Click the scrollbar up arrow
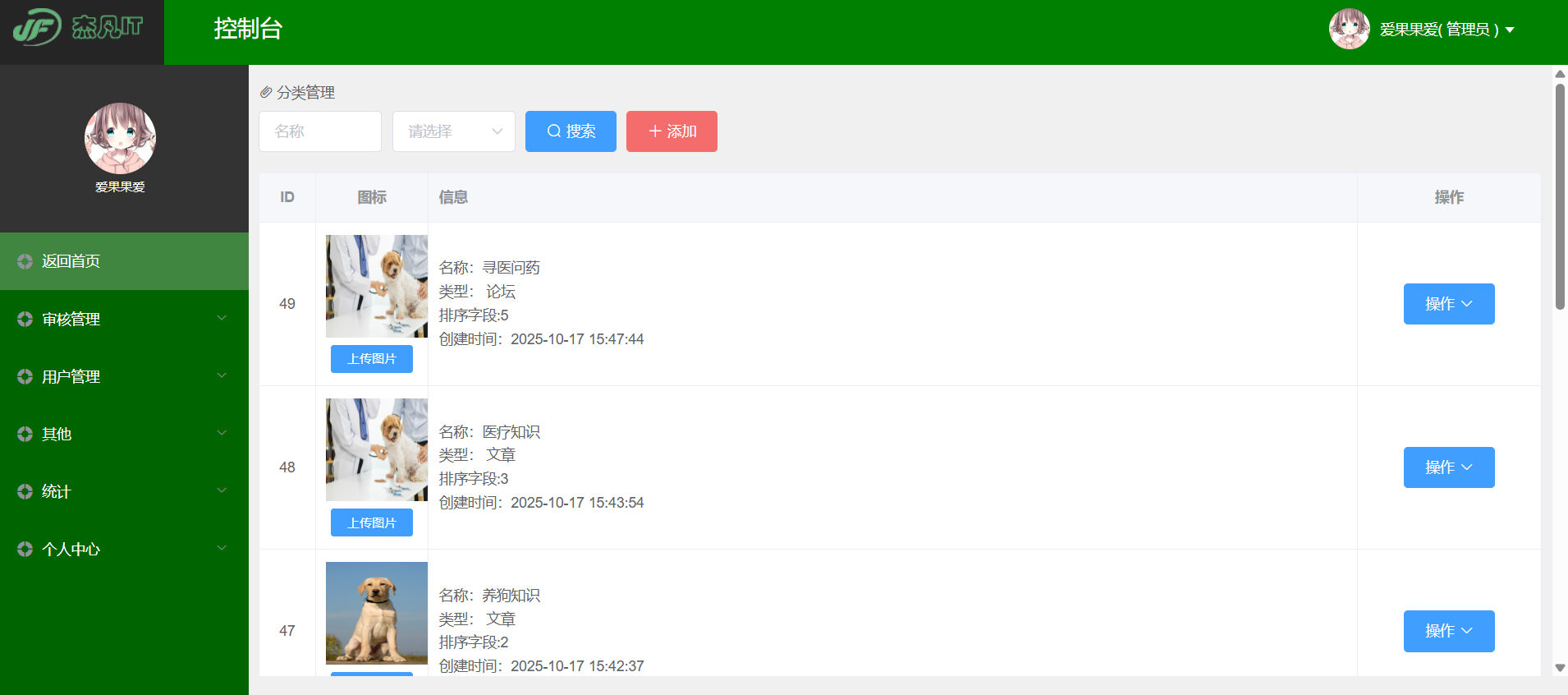This screenshot has width=1568, height=695. point(1560,74)
